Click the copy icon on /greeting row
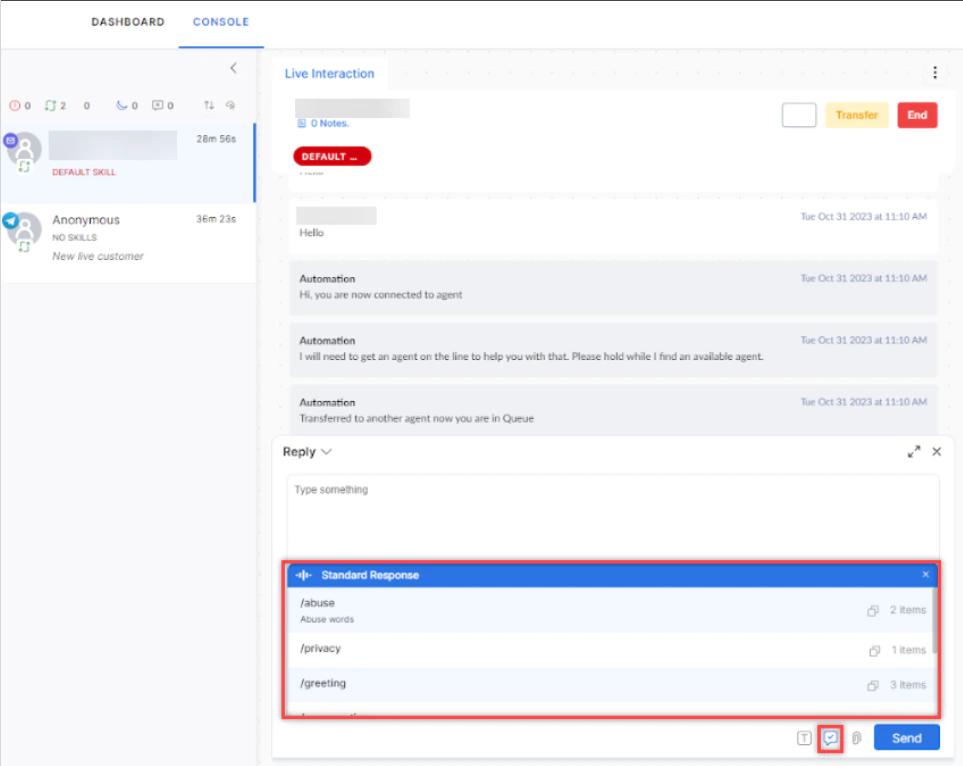 tap(873, 686)
